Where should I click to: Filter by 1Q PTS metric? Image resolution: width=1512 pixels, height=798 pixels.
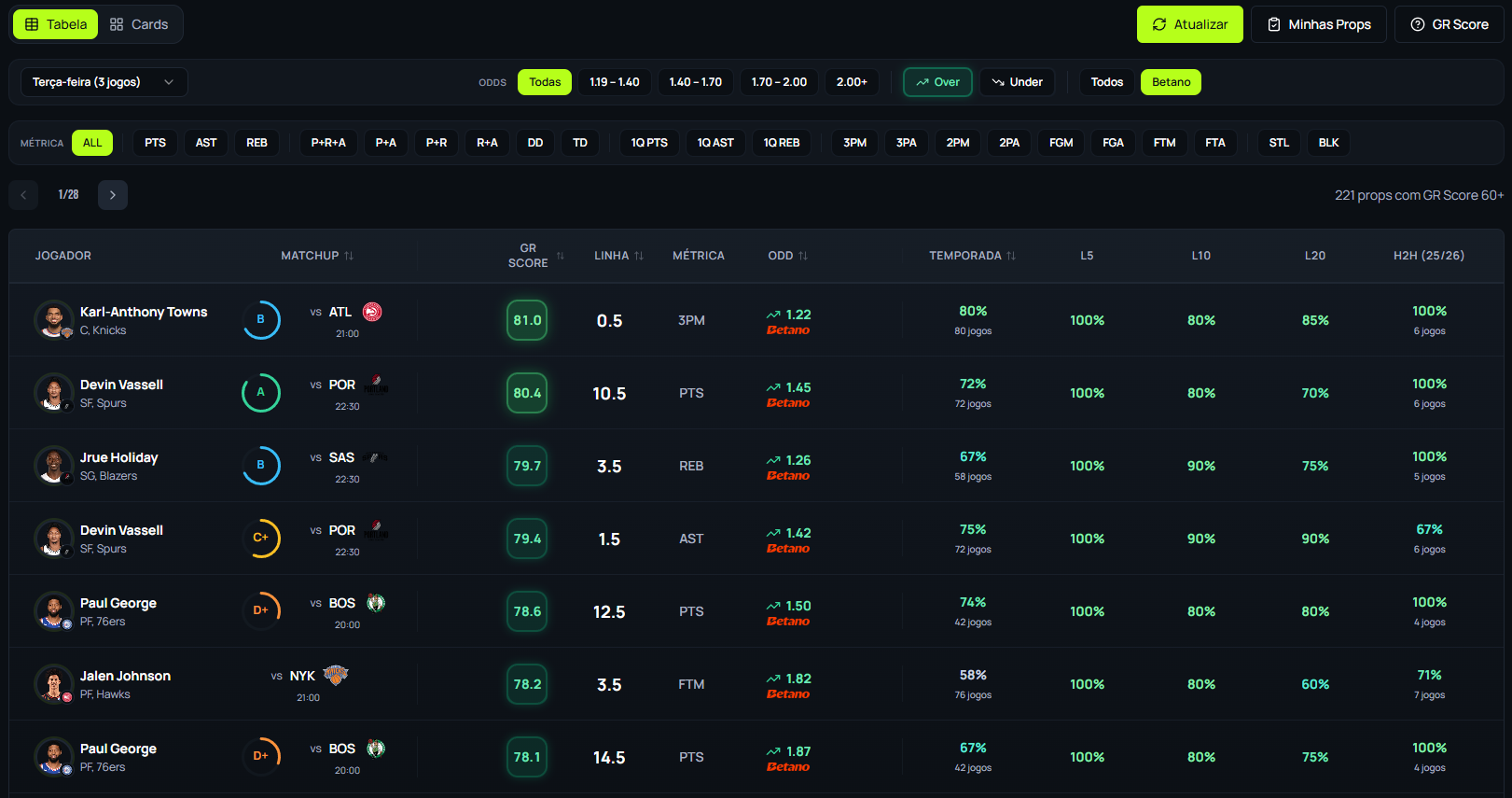[x=649, y=143]
